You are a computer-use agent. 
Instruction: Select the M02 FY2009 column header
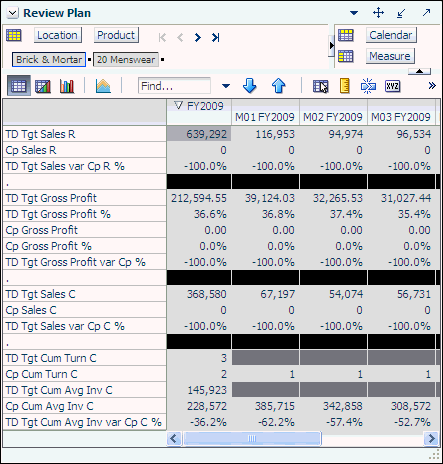(333, 117)
